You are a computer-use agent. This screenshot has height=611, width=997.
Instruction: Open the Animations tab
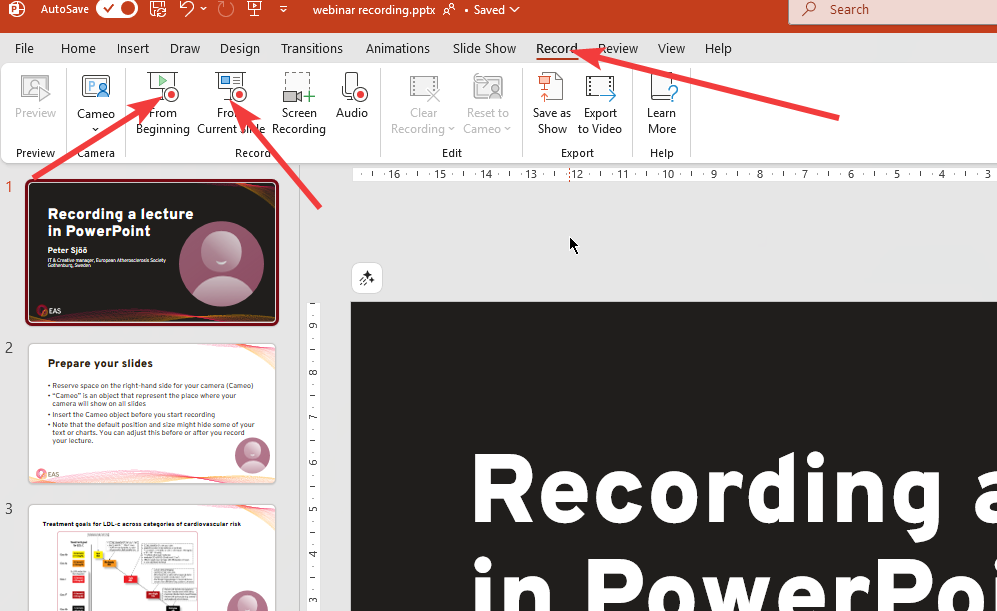click(397, 48)
